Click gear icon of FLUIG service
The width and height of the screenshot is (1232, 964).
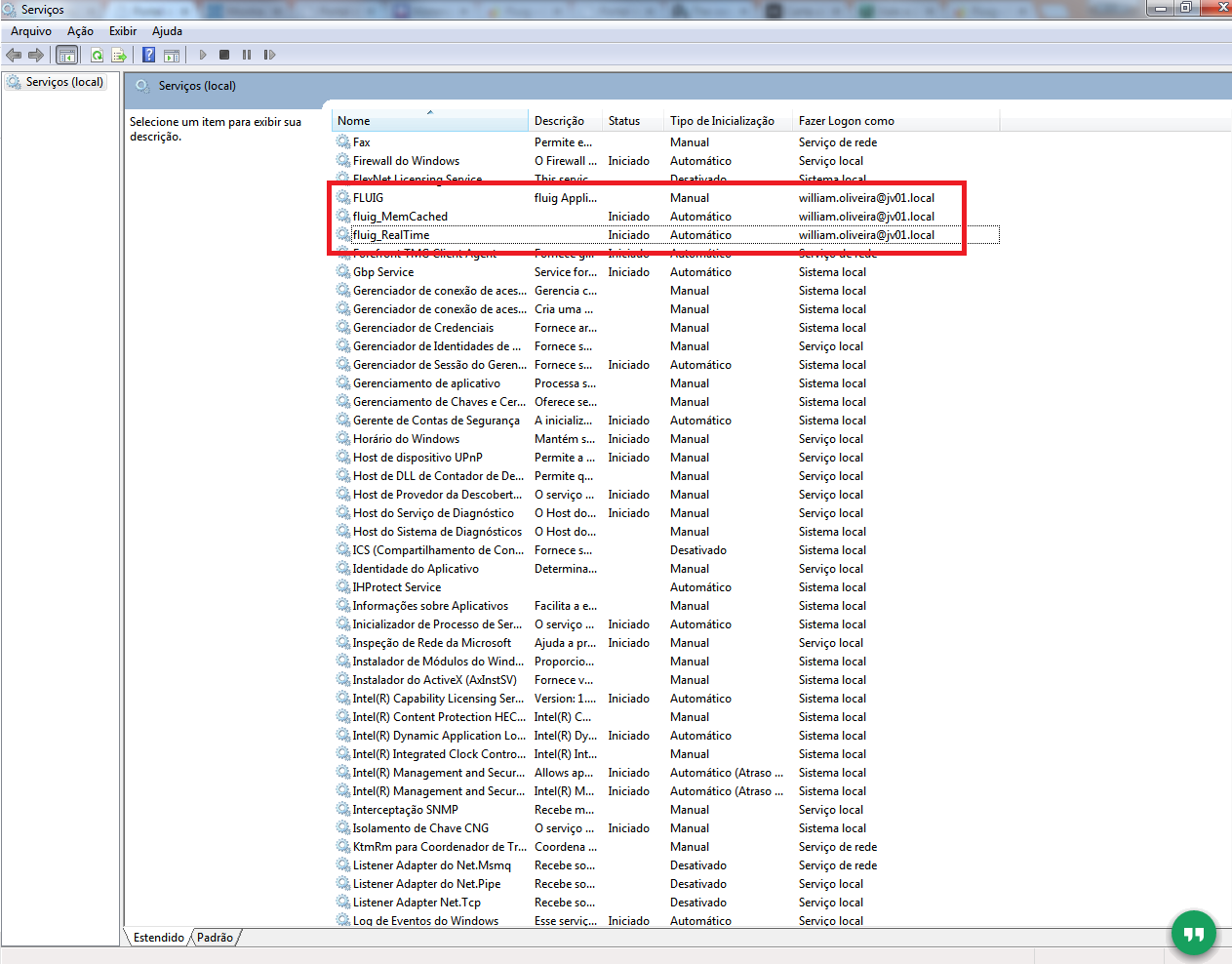tap(343, 197)
